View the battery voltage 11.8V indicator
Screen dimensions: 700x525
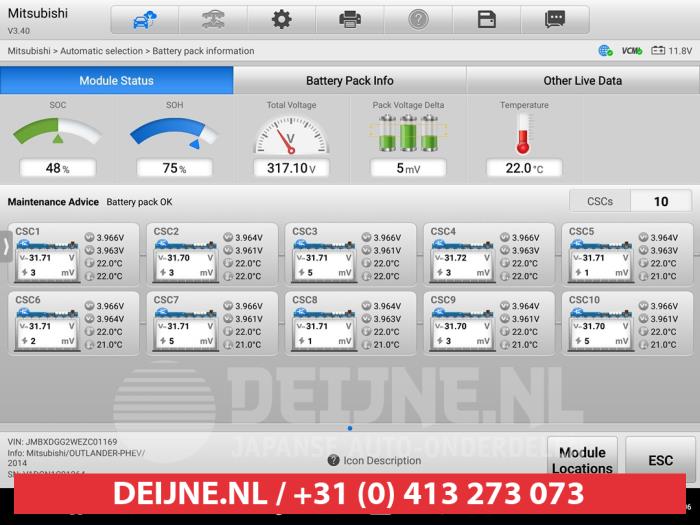pos(671,51)
